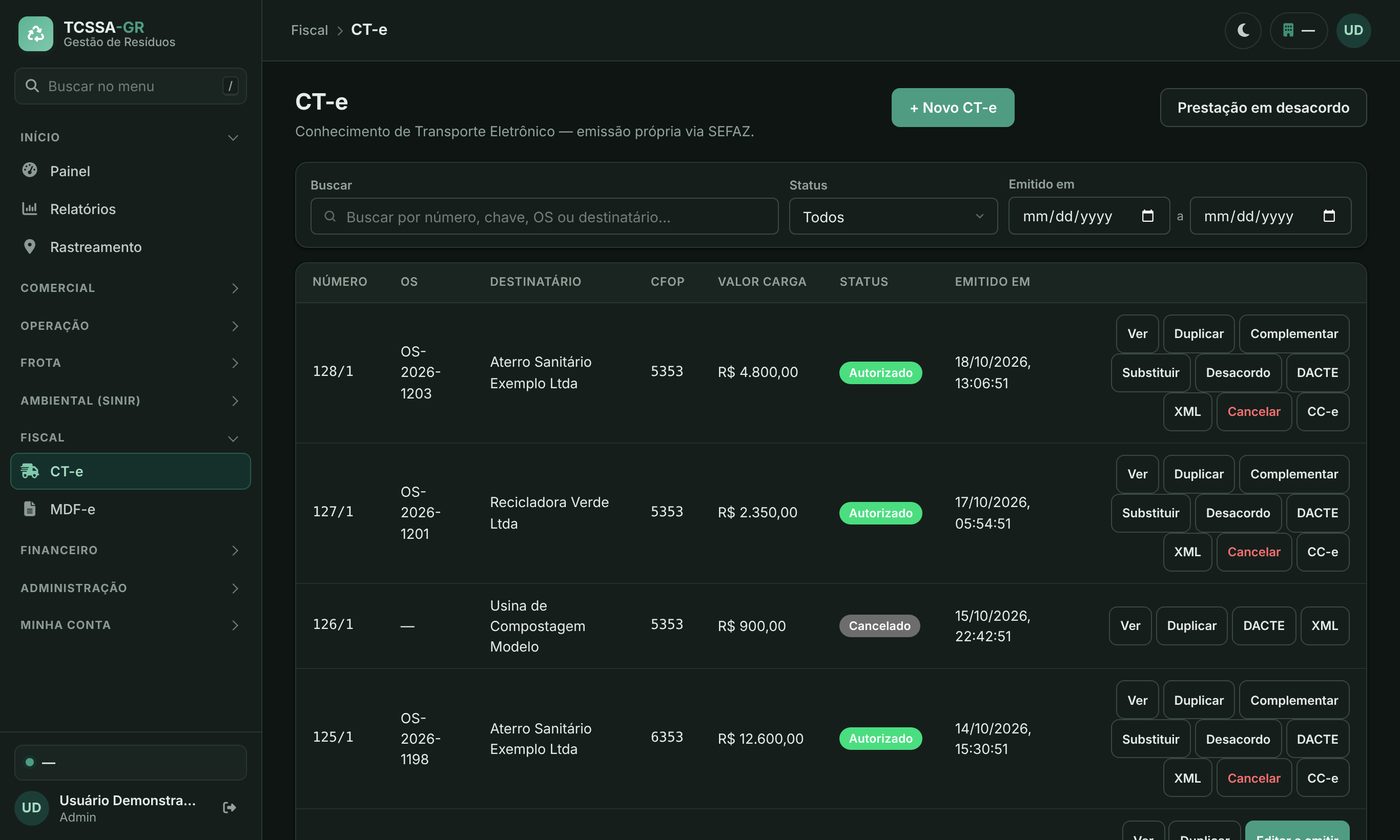The image size is (1400, 840).
Task: Collapse the INÍCIO sidebar section
Action: coord(130,137)
